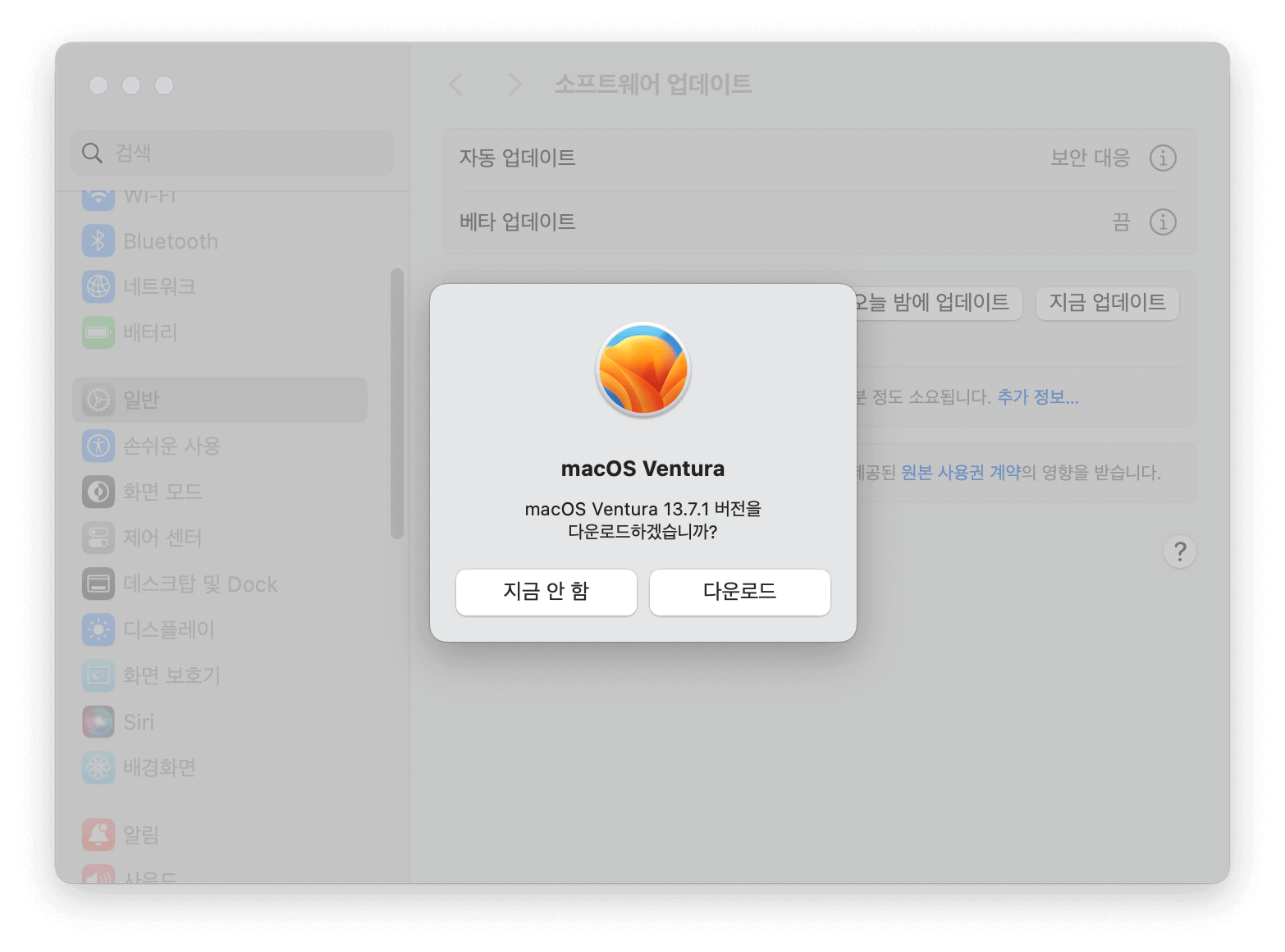Screen dimensions: 1285x952
Task: Select the 알림 bell icon
Action: [98, 835]
